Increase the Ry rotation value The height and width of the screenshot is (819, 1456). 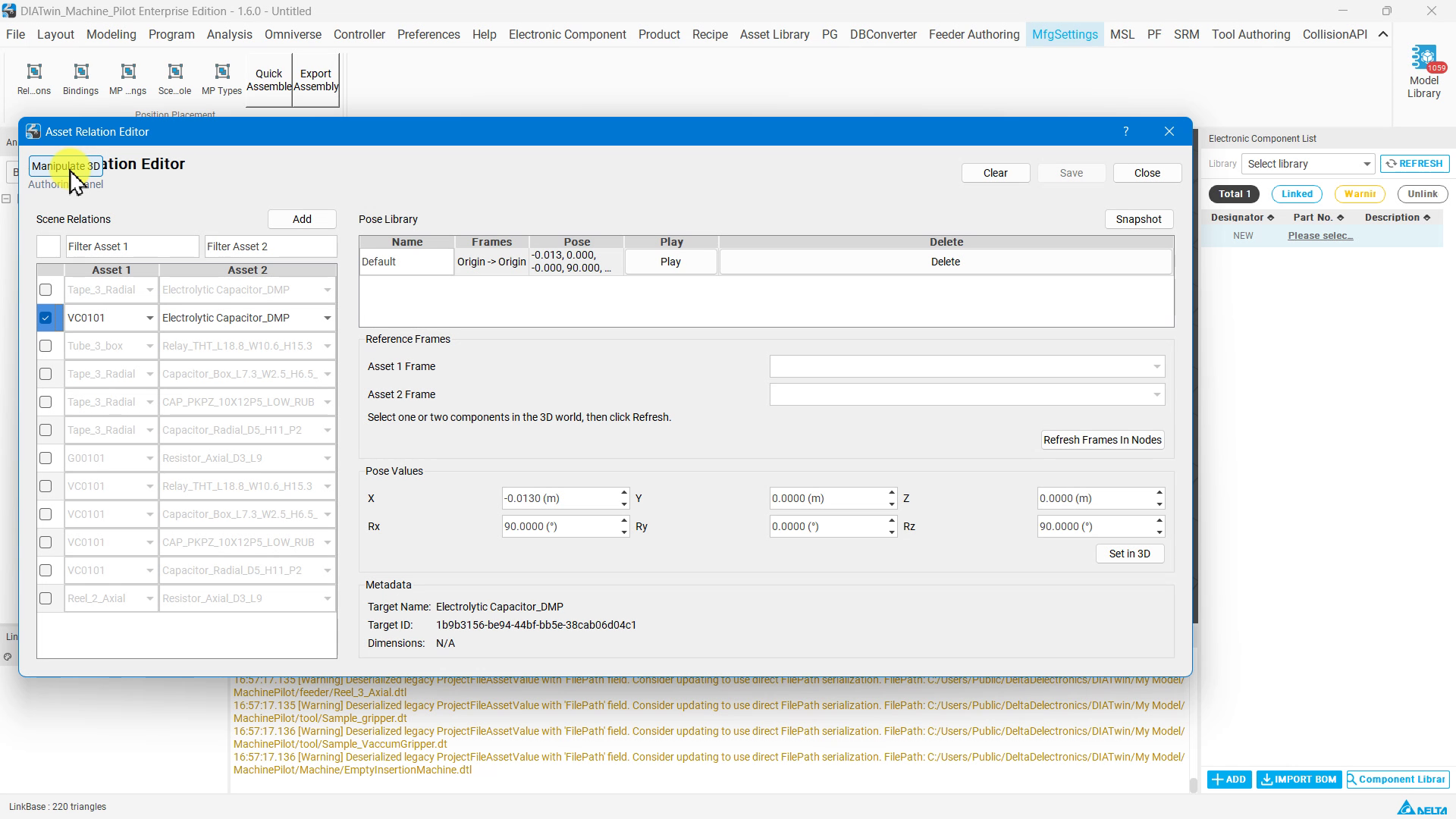point(892,521)
